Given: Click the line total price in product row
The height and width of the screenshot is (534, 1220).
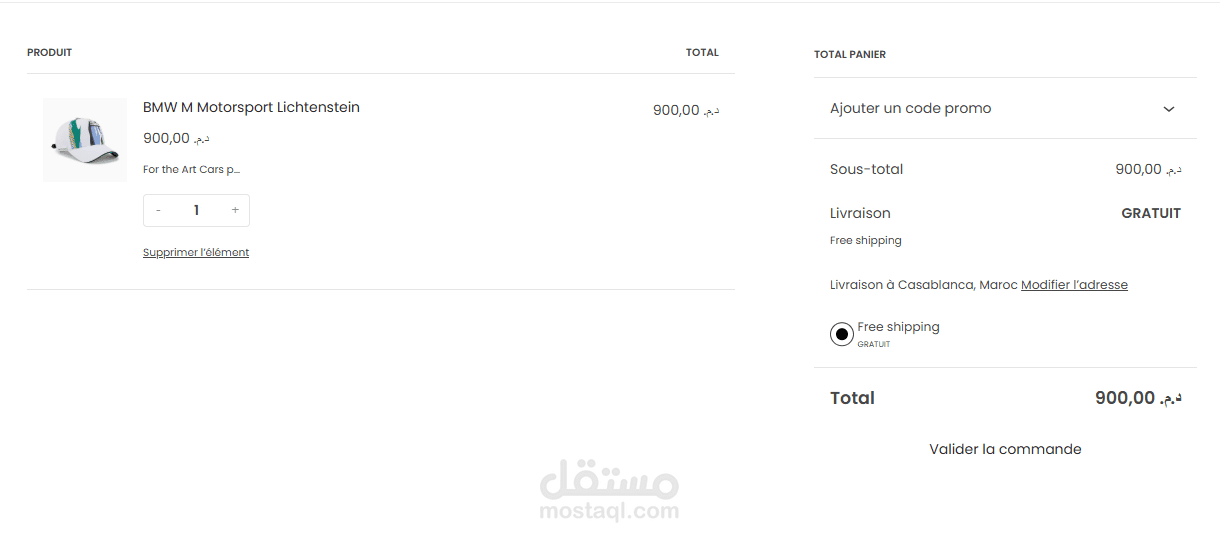Looking at the screenshot, I should 685,110.
